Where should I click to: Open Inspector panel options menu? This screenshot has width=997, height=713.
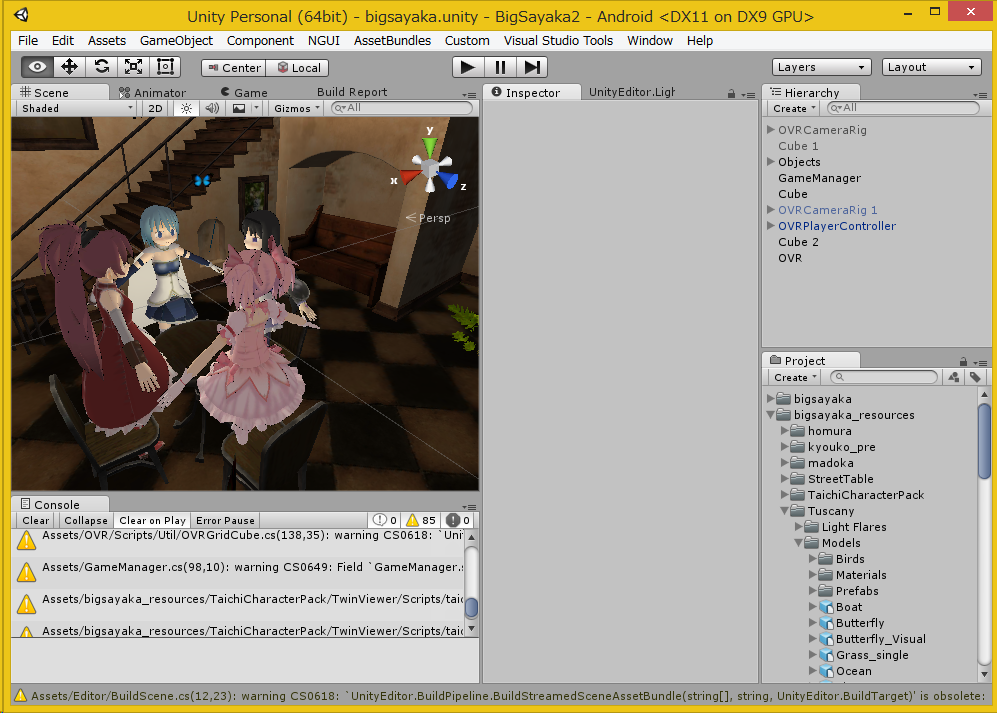[748, 94]
